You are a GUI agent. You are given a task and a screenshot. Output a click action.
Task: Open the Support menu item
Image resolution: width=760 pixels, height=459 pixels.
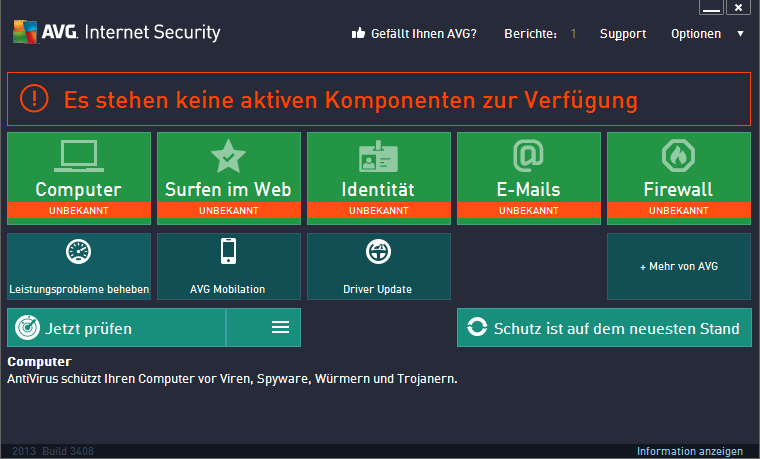point(623,34)
